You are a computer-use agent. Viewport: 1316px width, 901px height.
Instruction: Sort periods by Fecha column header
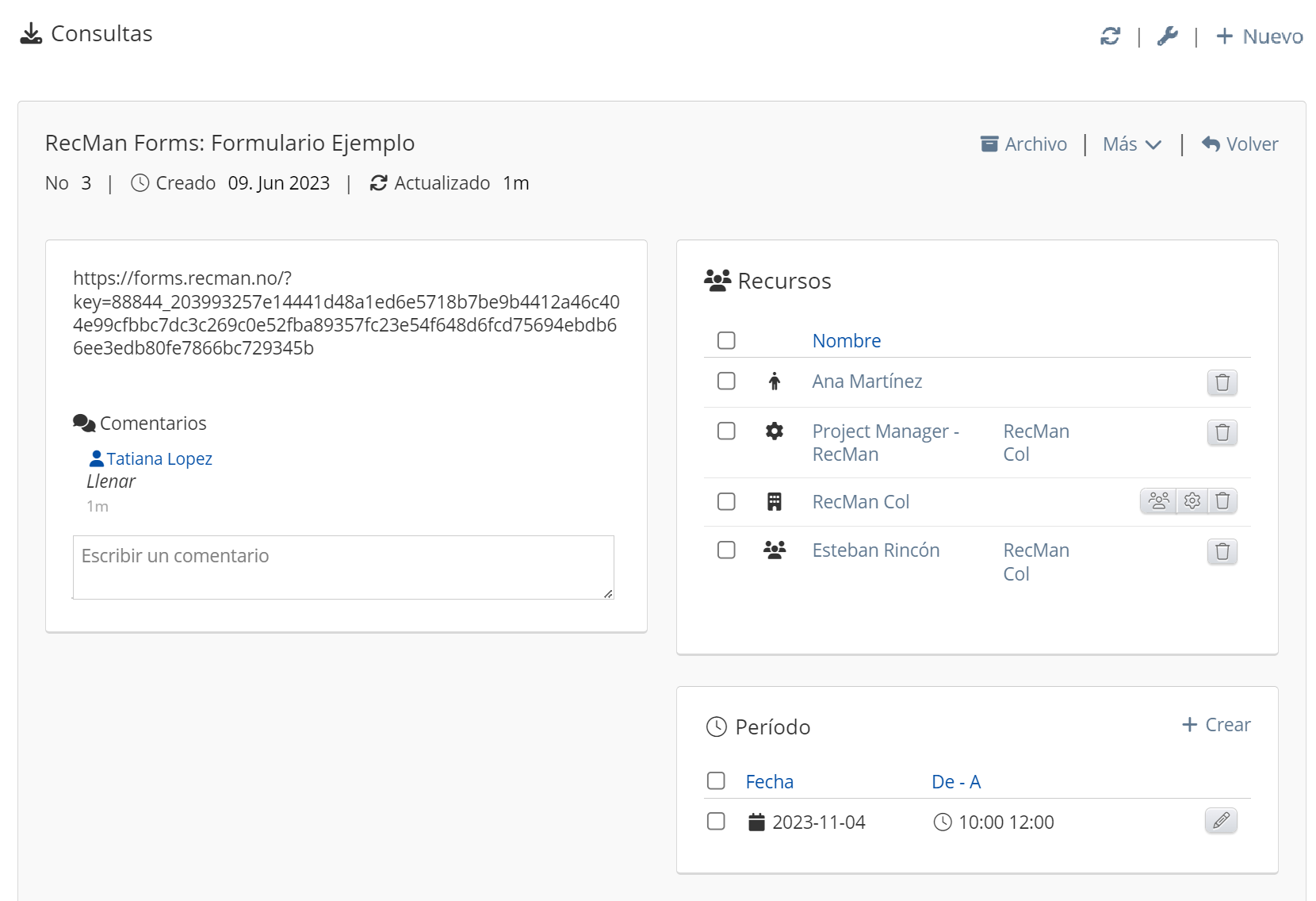click(769, 782)
